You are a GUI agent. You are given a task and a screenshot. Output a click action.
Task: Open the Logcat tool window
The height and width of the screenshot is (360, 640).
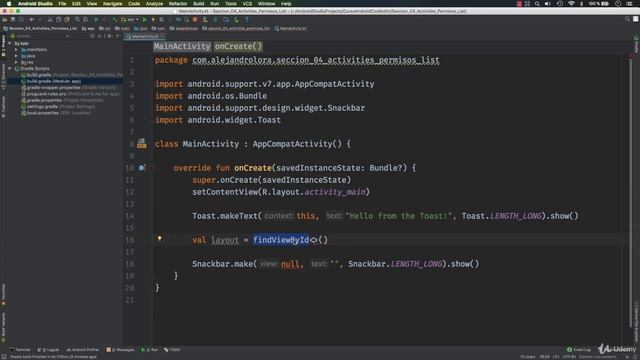click(48, 350)
